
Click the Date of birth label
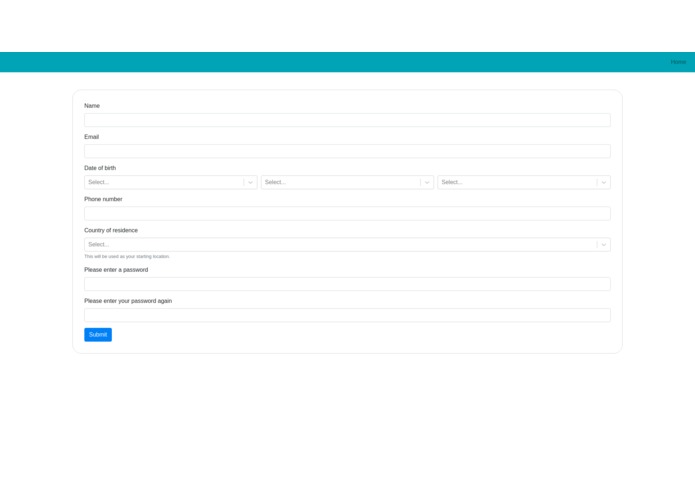pyautogui.click(x=100, y=168)
